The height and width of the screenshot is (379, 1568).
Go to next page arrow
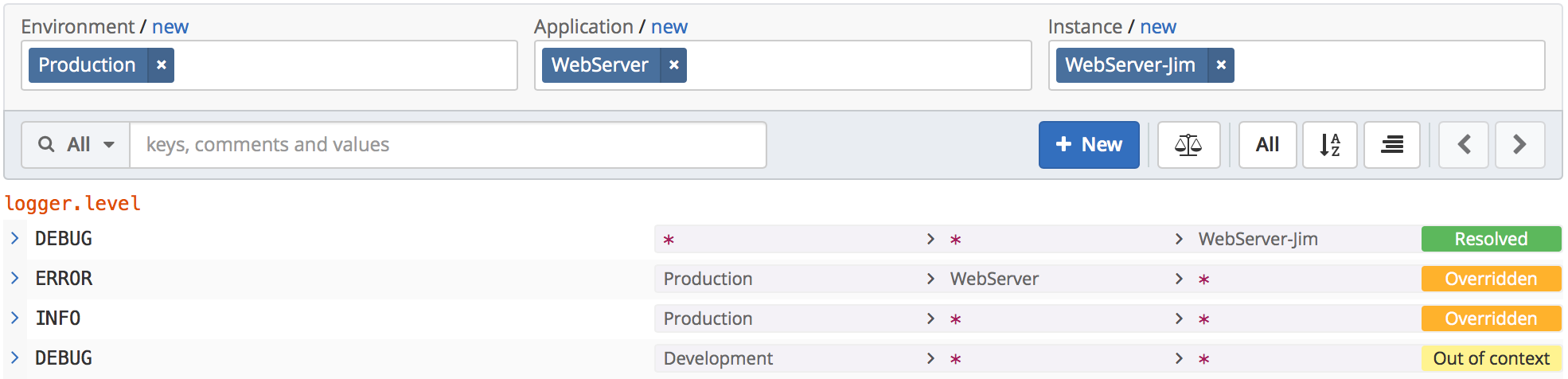(1519, 145)
